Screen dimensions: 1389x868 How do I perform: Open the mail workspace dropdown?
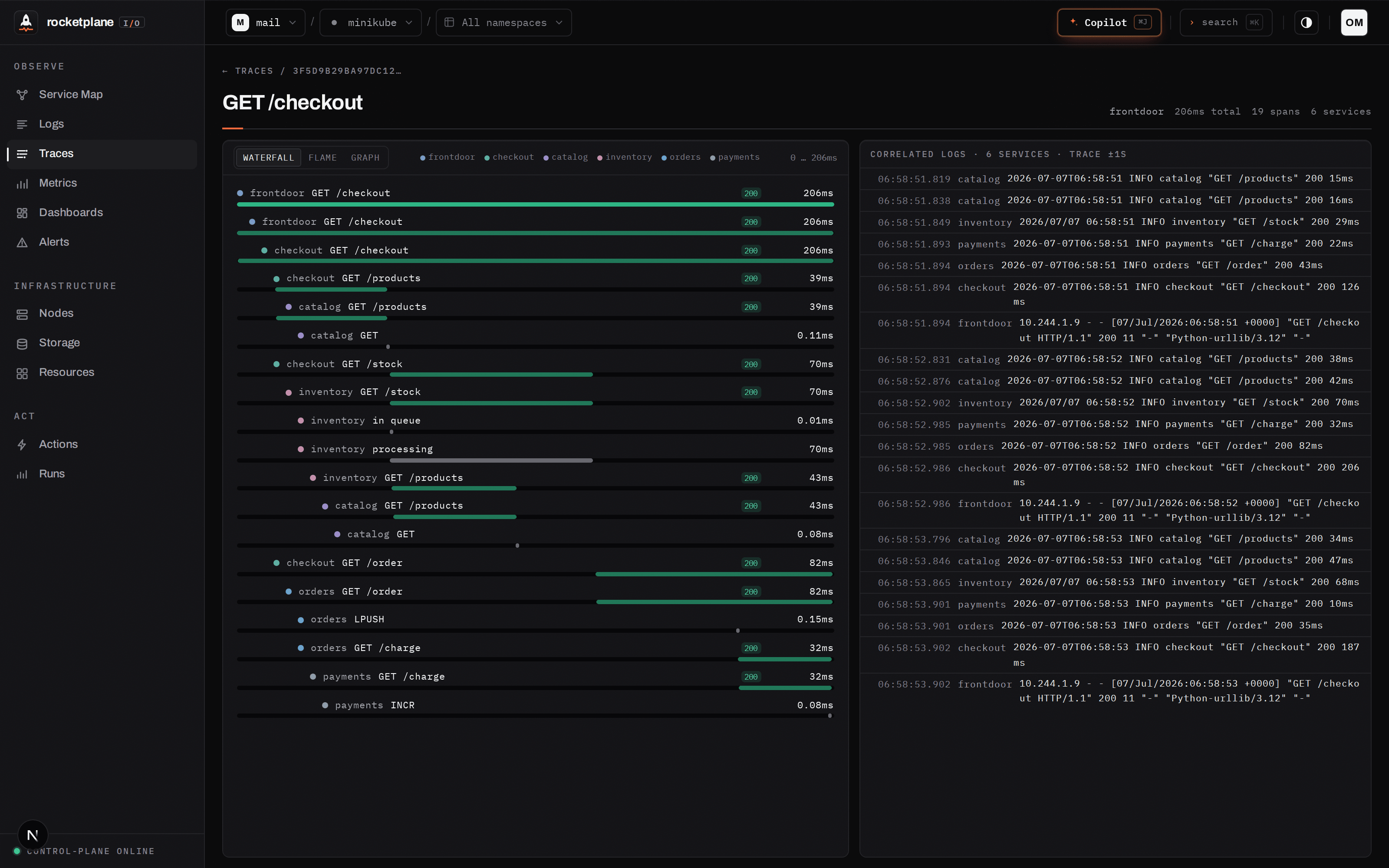point(265,23)
